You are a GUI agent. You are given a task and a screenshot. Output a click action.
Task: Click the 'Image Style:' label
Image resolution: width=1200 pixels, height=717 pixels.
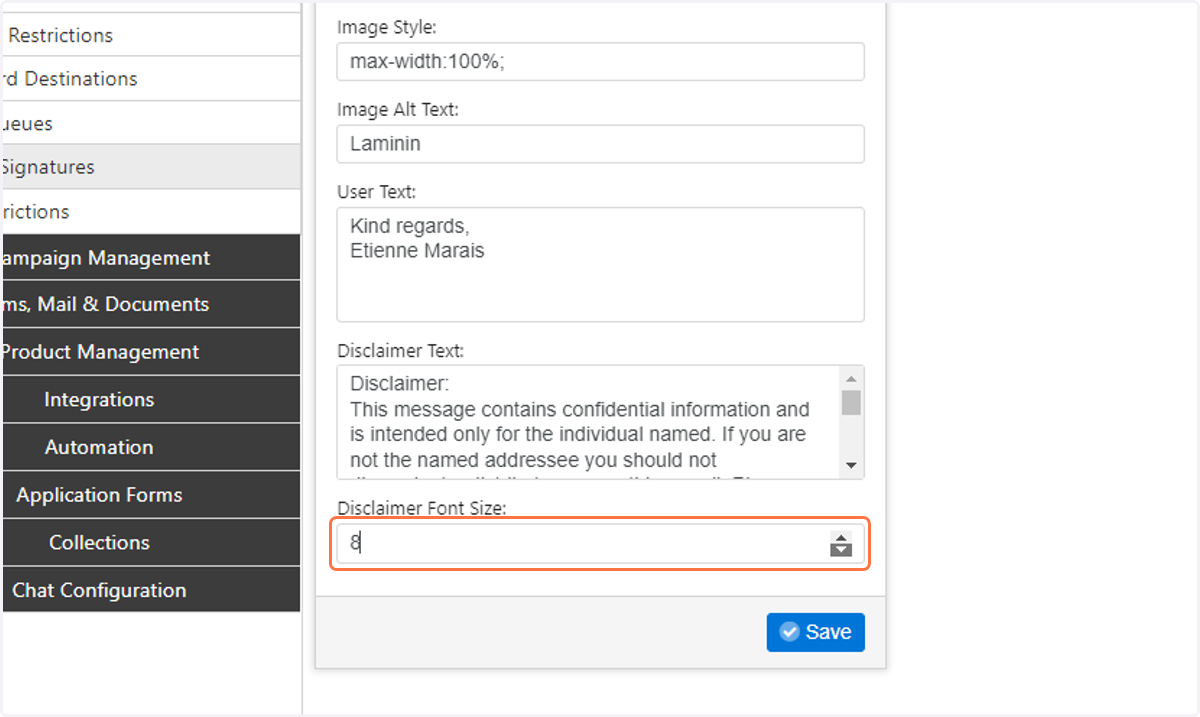point(387,27)
